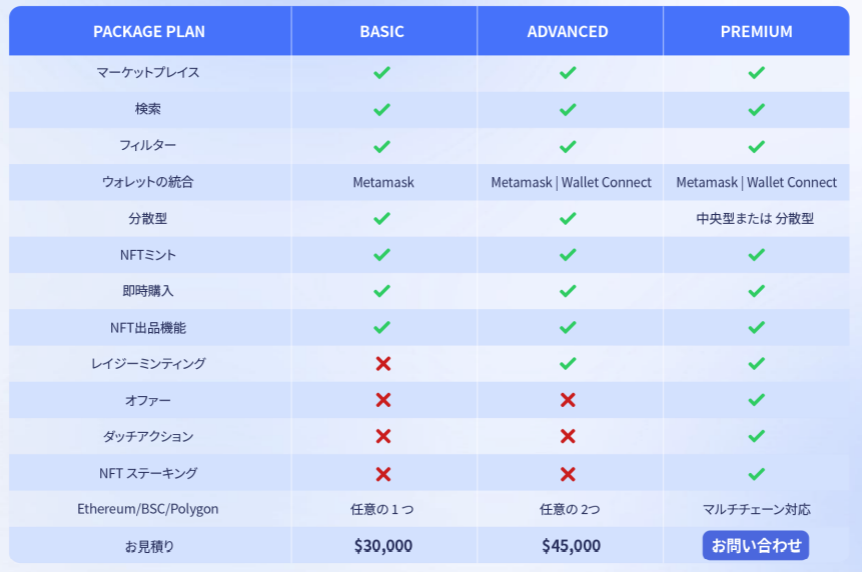Viewport: 862px width, 572px height.
Task: Select the ADVANCED column header
Action: click(x=568, y=31)
